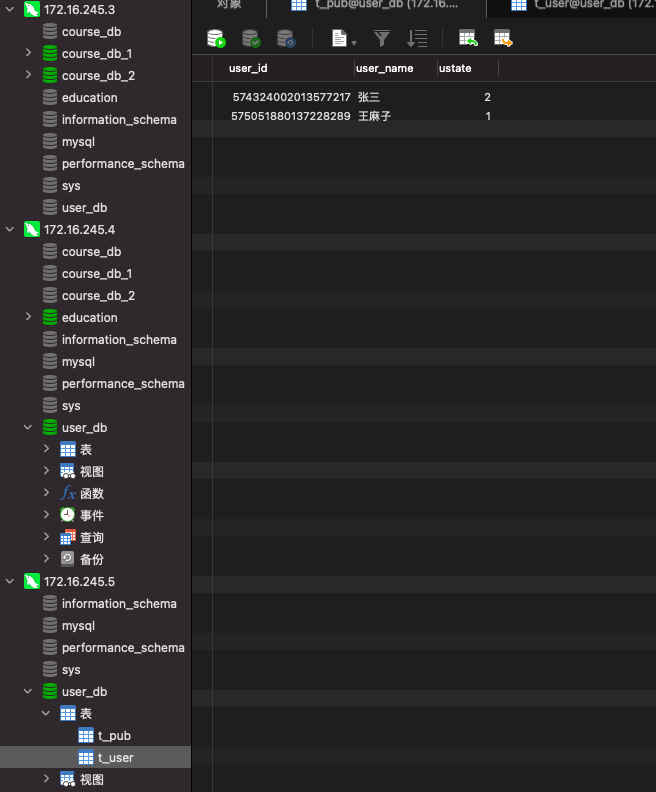Click the Export table data icon

tap(503, 38)
